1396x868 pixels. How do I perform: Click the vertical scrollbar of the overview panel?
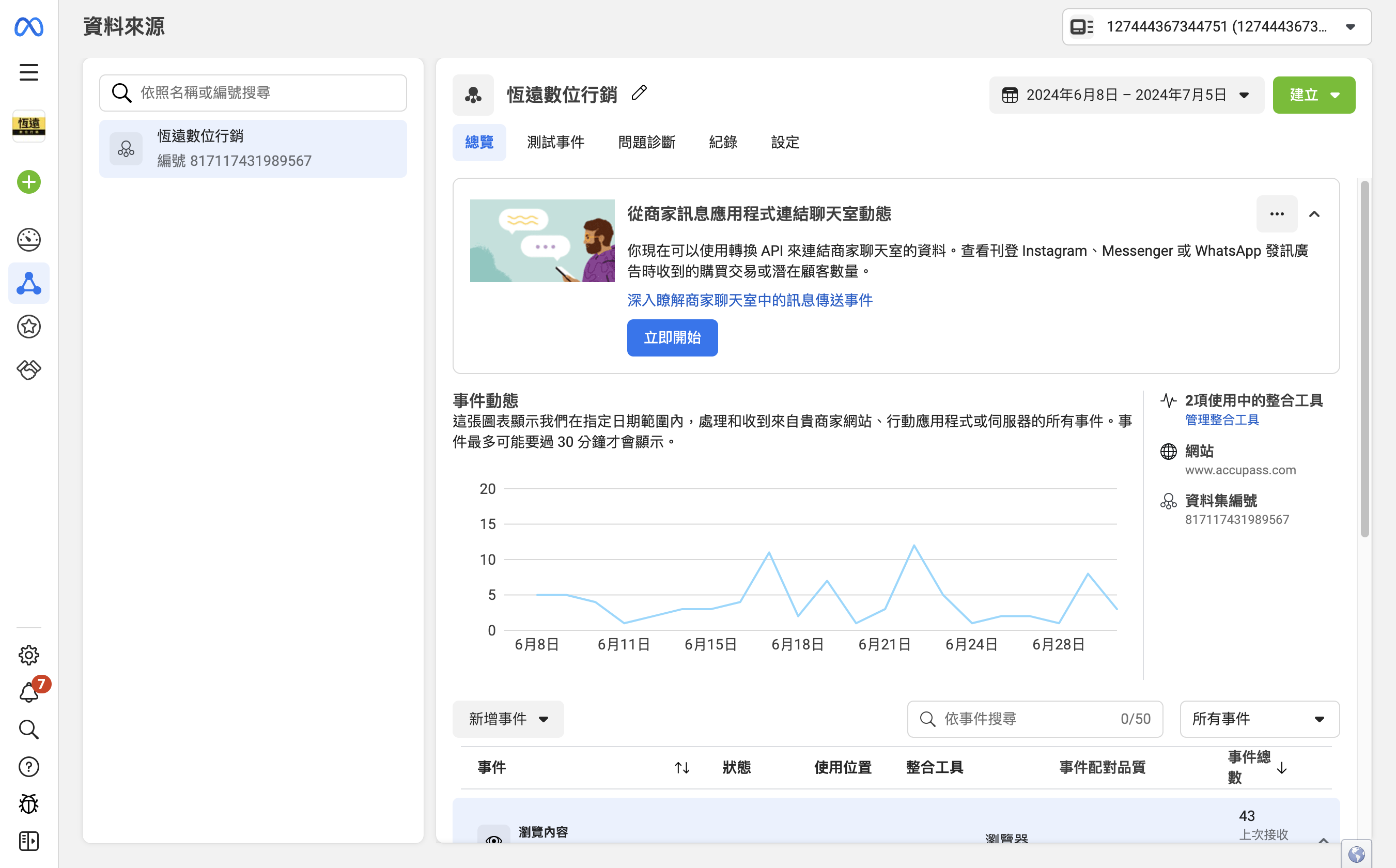pyautogui.click(x=1364, y=359)
